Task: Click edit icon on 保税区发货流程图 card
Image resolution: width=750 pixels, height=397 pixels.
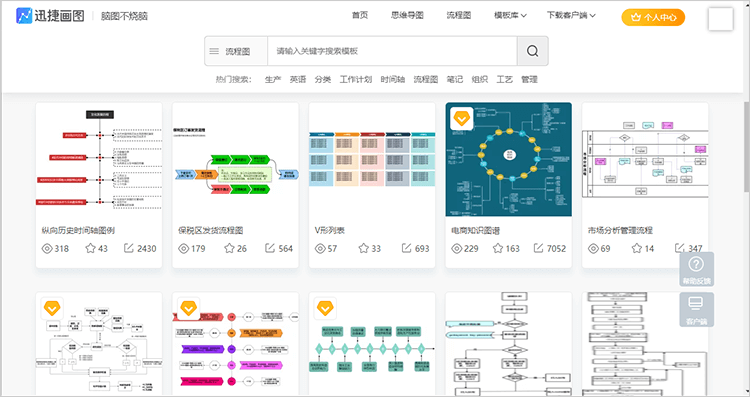Action: (x=270, y=248)
